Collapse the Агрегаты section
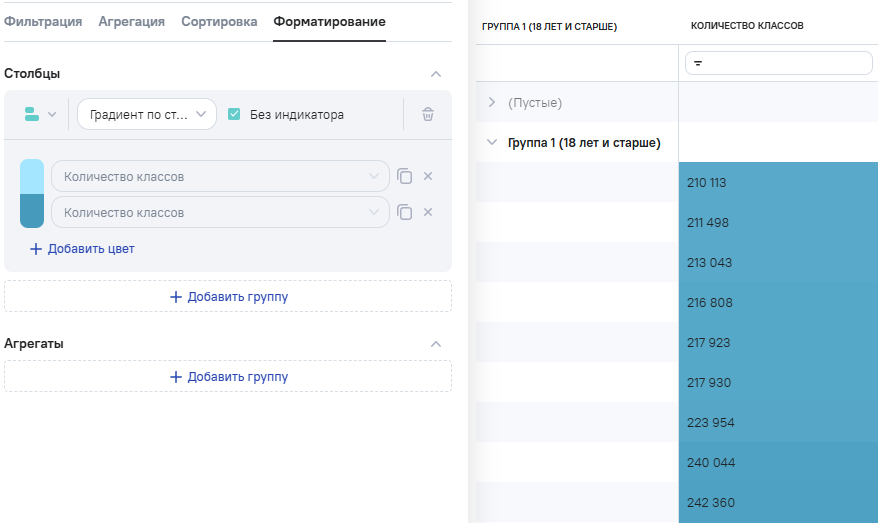 [x=435, y=344]
